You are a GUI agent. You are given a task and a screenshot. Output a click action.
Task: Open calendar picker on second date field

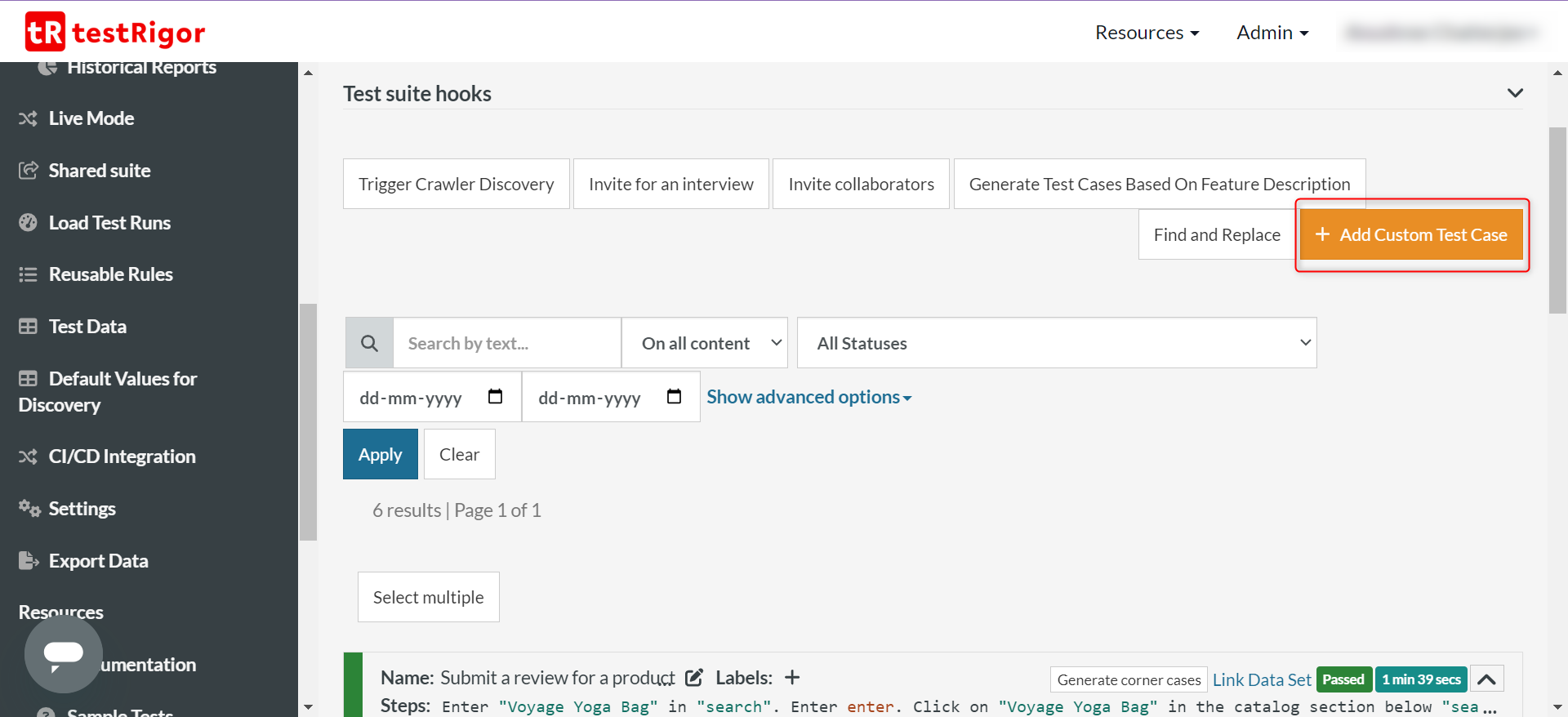tap(674, 397)
